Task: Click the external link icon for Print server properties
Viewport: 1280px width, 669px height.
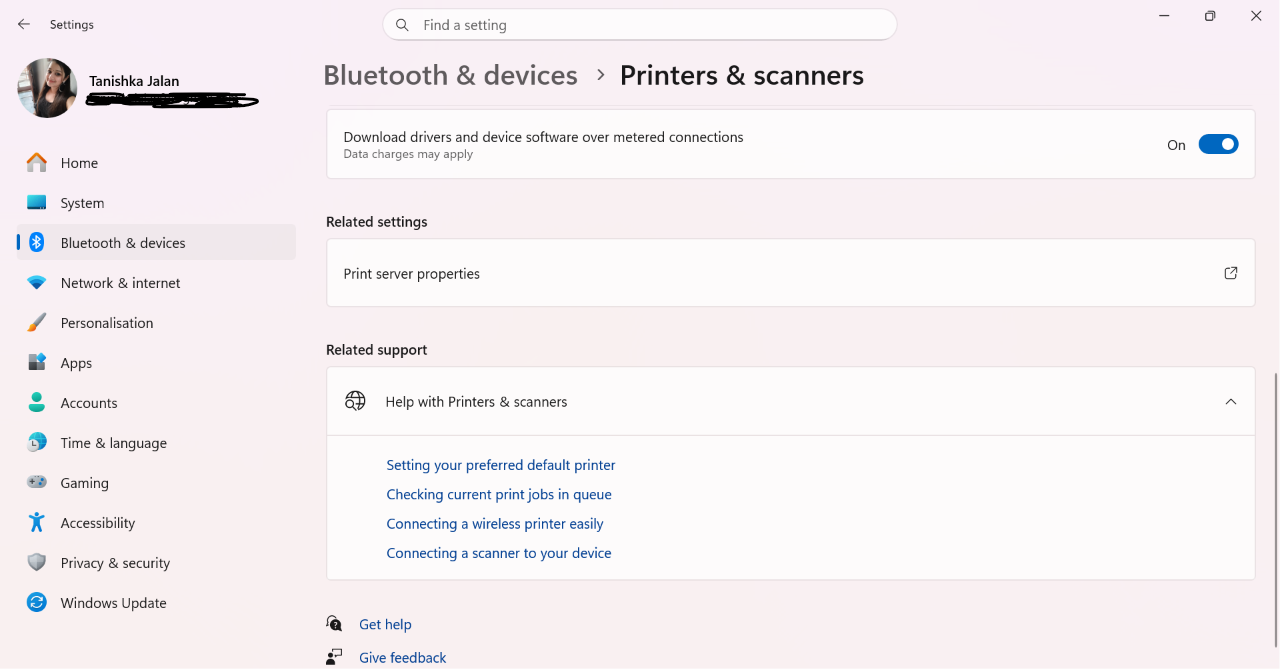Action: pyautogui.click(x=1231, y=273)
